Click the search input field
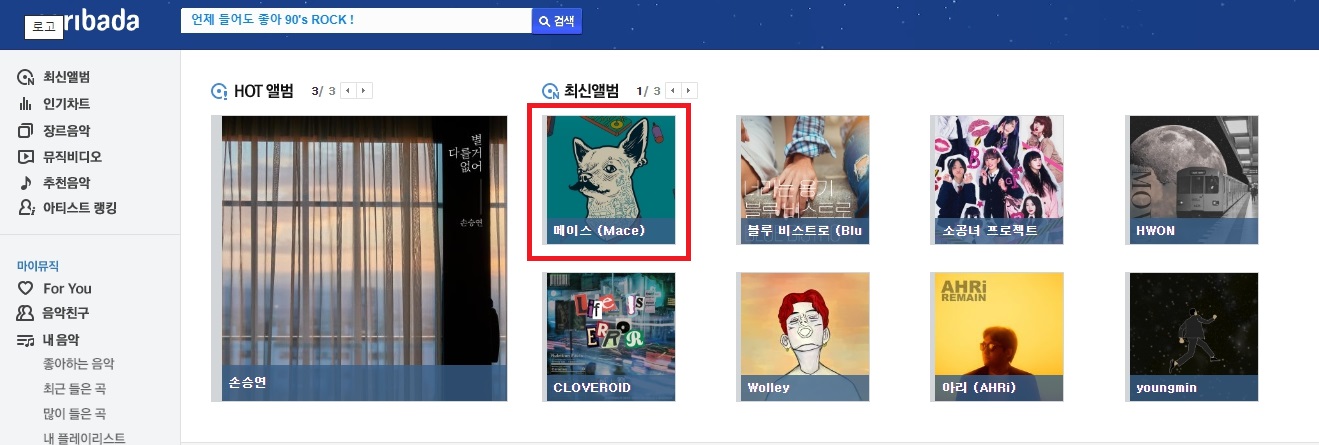 pyautogui.click(x=356, y=21)
